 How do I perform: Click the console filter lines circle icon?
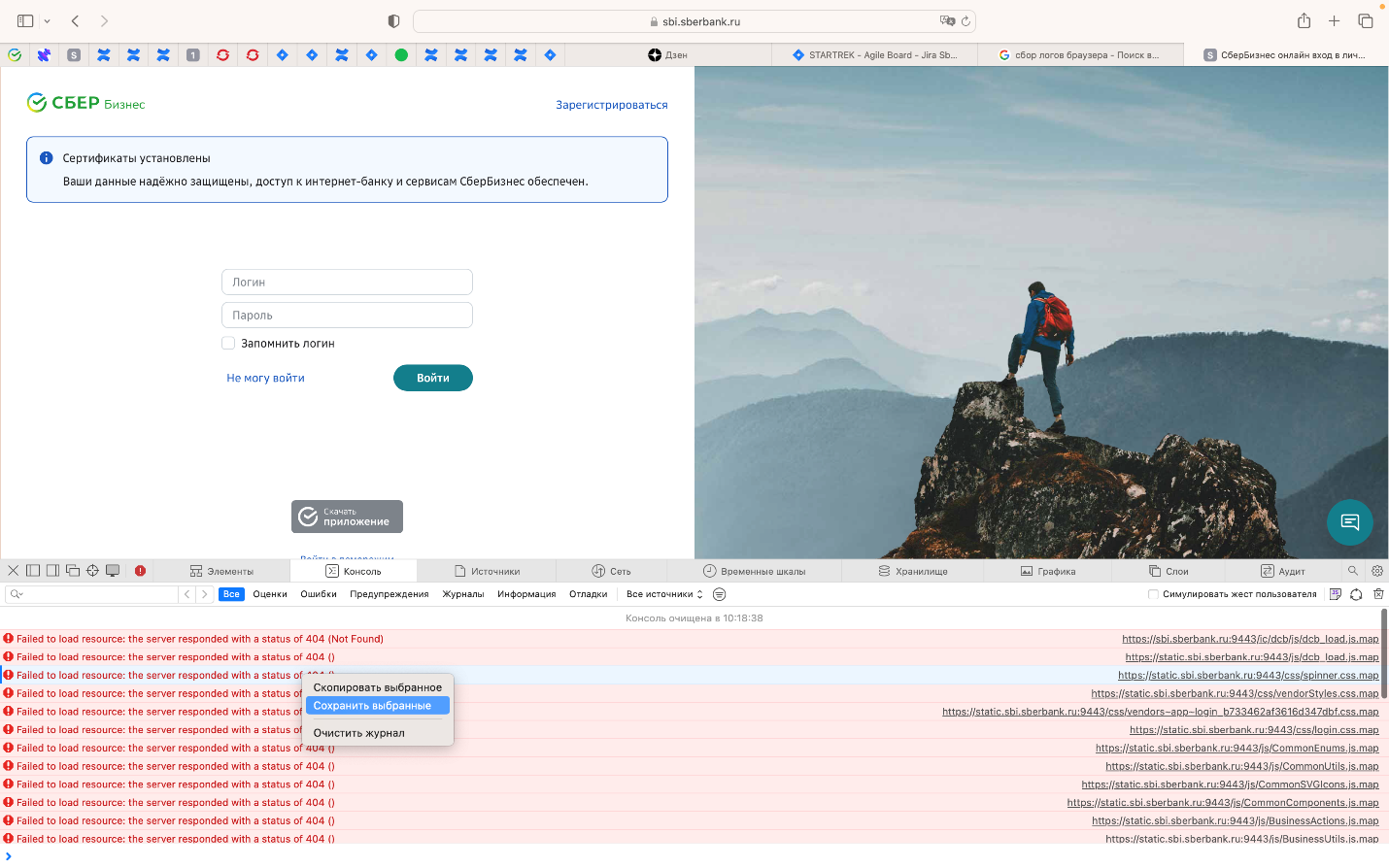tap(720, 594)
